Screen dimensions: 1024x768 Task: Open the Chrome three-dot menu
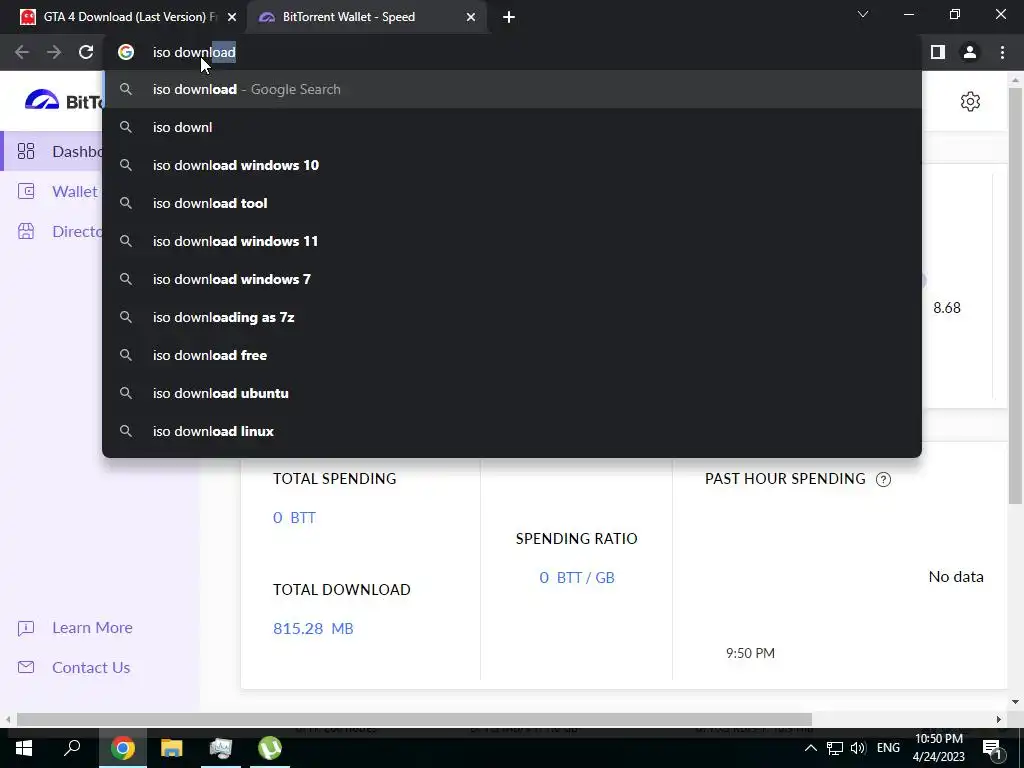click(1002, 52)
